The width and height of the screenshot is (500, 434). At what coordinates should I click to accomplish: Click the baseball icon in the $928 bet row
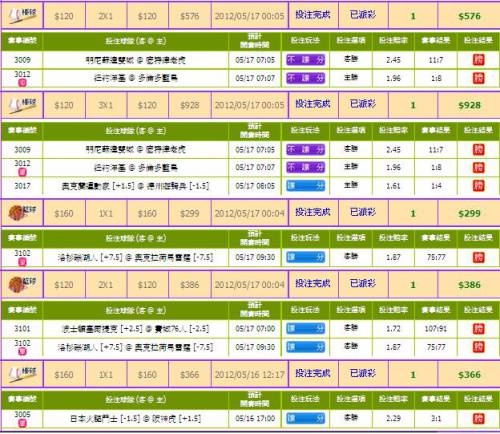coord(22,105)
